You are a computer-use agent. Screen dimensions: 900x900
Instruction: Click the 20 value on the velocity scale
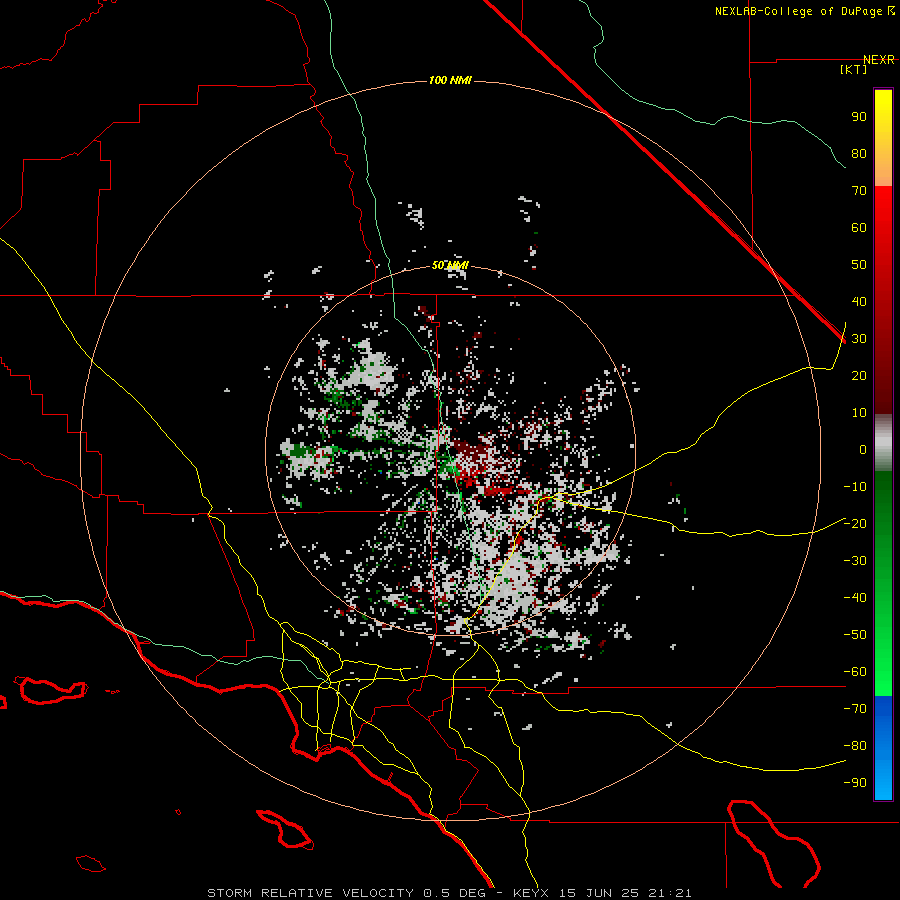859,375
